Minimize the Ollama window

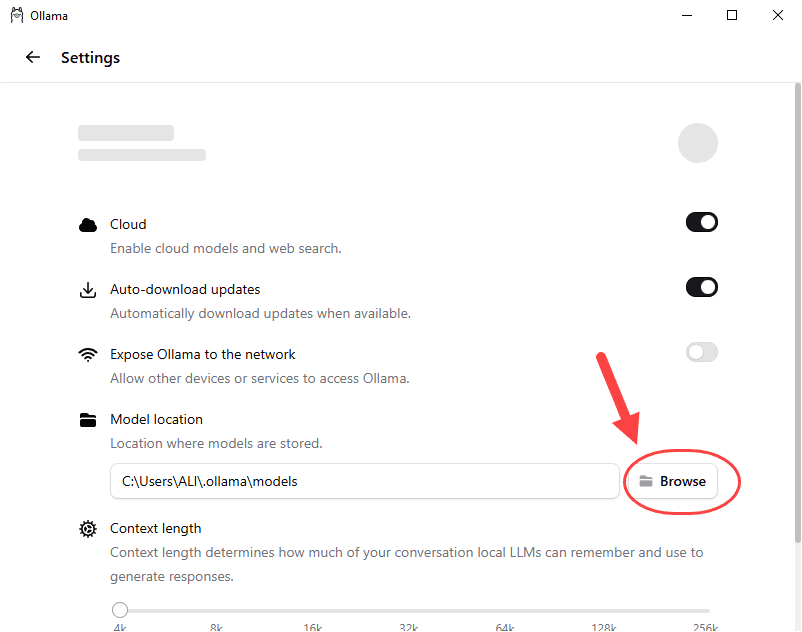point(687,15)
